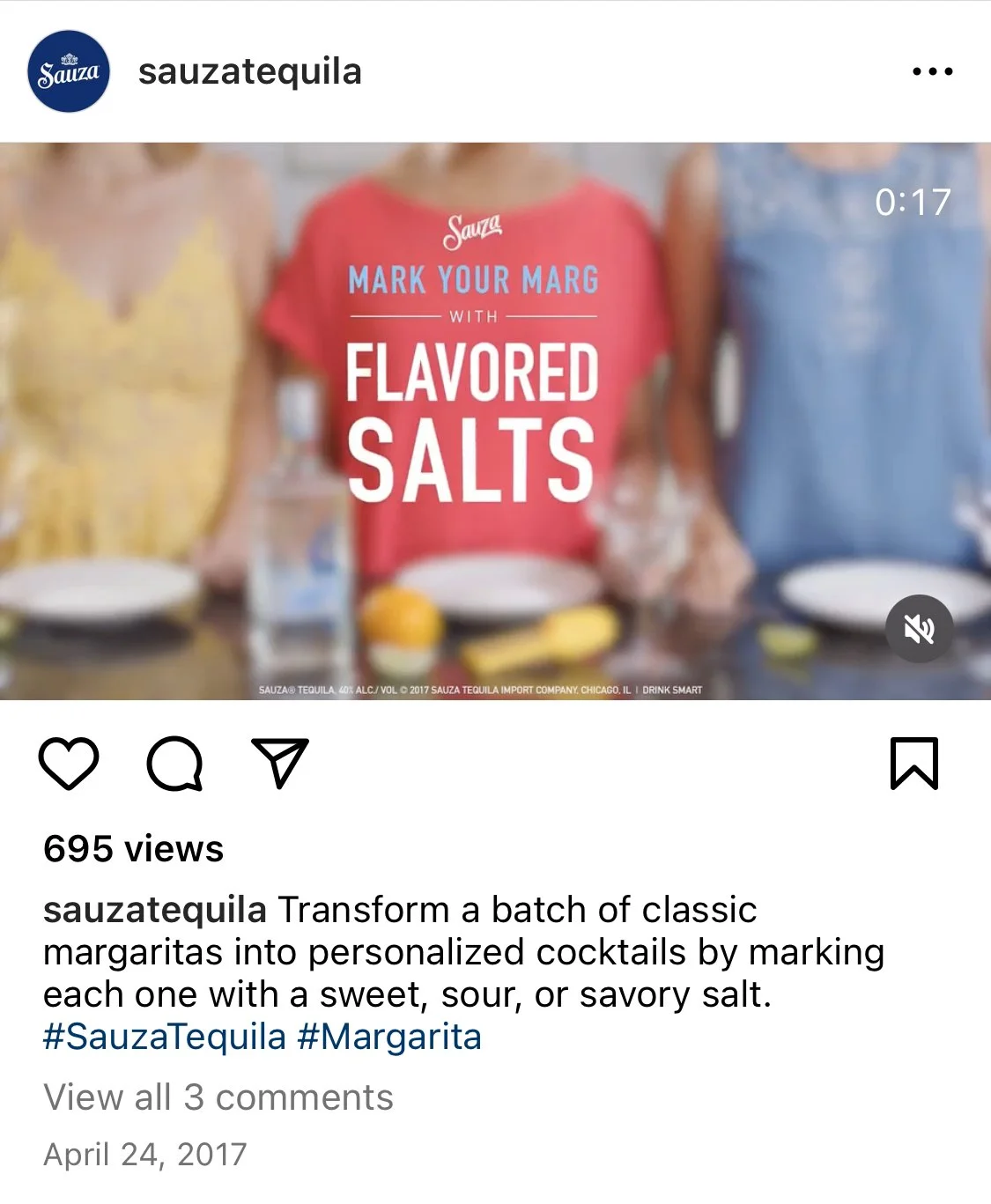Tap the heart icon to like the post
This screenshot has height=1204, width=991.
69,763
